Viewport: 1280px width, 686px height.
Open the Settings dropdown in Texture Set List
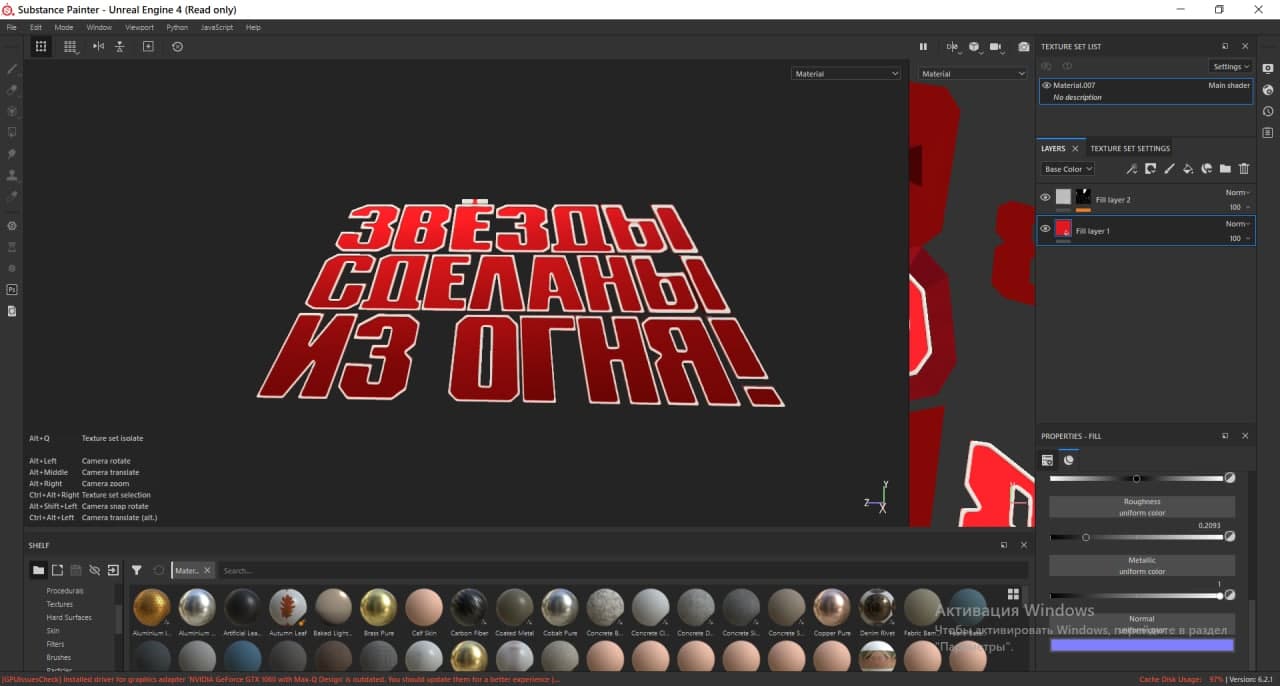pyautogui.click(x=1231, y=67)
